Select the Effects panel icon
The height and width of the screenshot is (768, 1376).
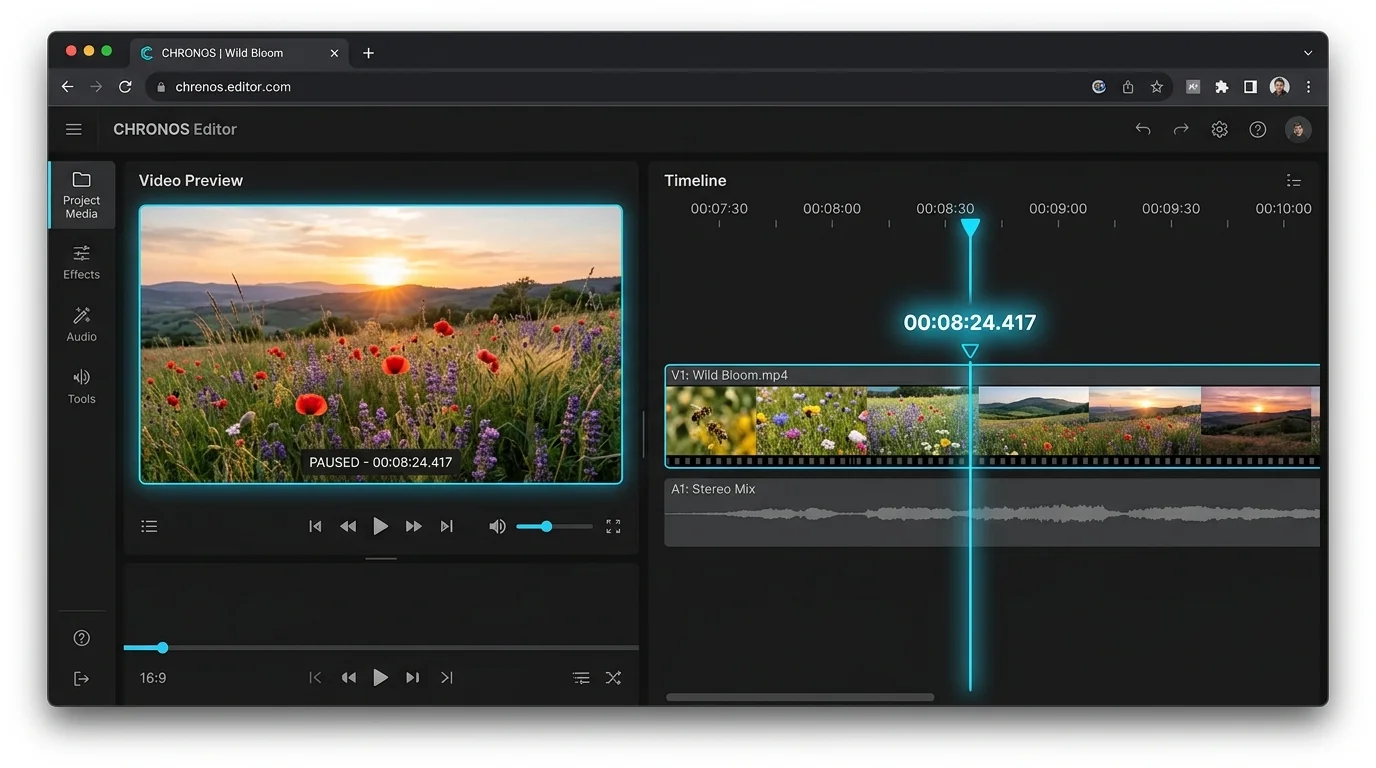[x=81, y=262]
